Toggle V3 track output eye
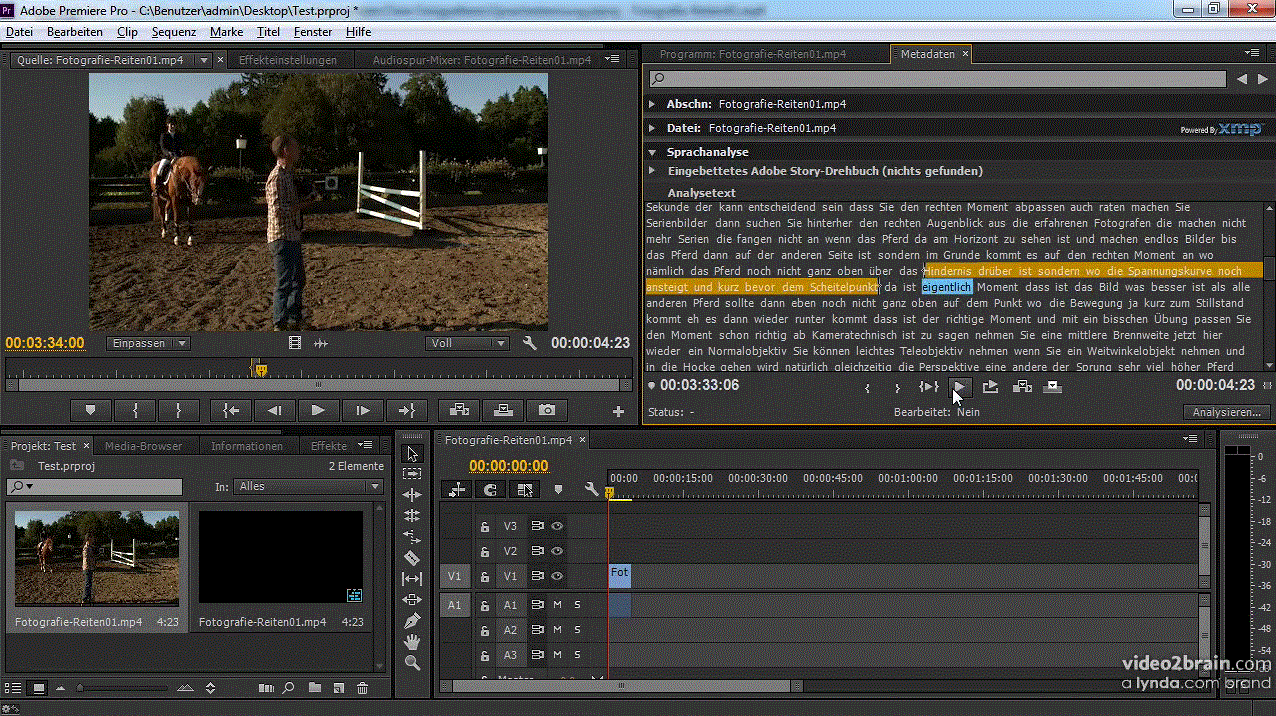The image size is (1276, 716). click(557, 525)
